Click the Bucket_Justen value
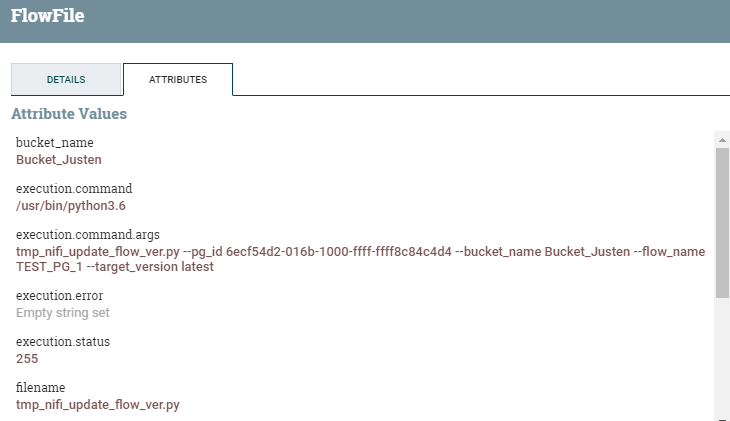This screenshot has width=730, height=421. click(x=59, y=159)
